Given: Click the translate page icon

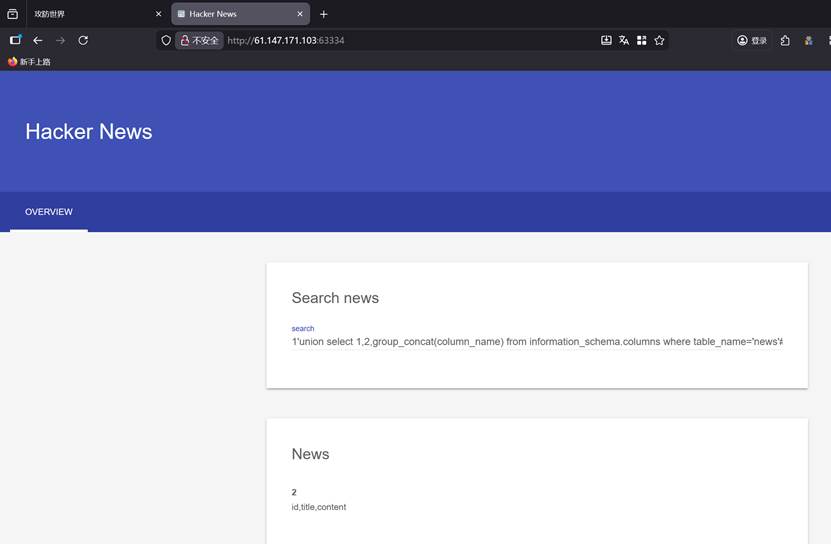Looking at the screenshot, I should tap(624, 40).
